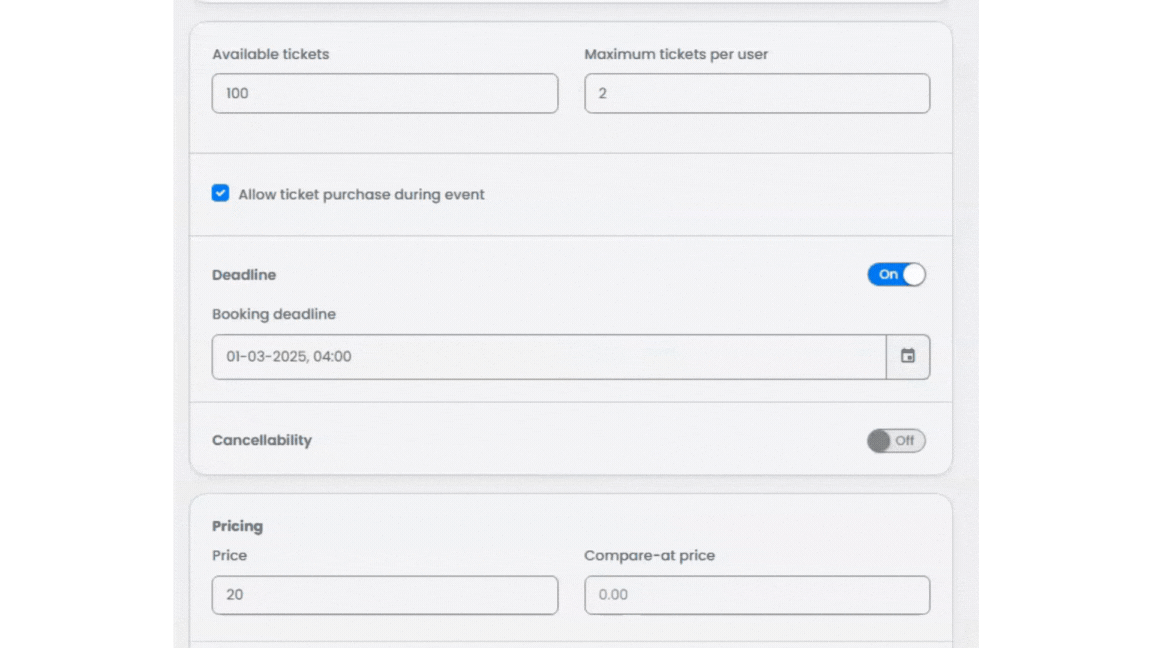Viewport: 1152px width, 648px height.
Task: Focus the Maximum tickets per user field
Action: [757, 93]
